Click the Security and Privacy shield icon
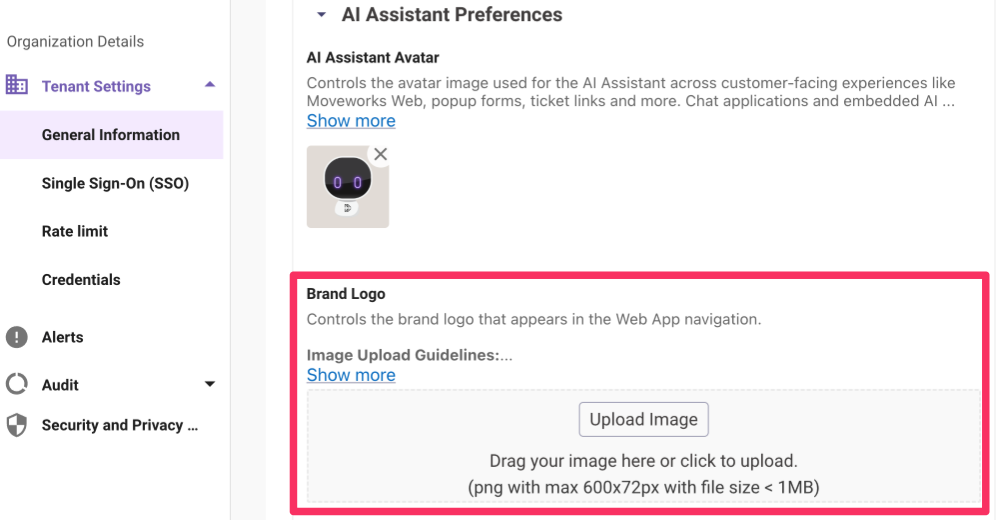 [x=17, y=425]
